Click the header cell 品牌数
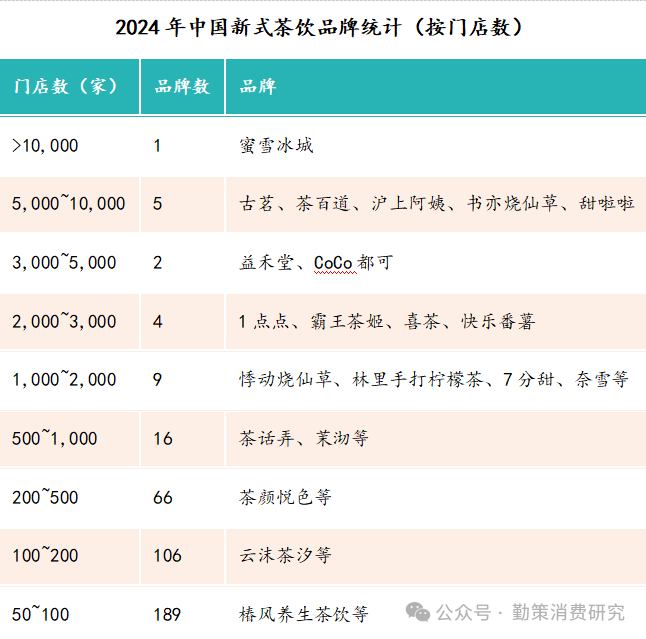The width and height of the screenshot is (646, 639). pos(183,87)
